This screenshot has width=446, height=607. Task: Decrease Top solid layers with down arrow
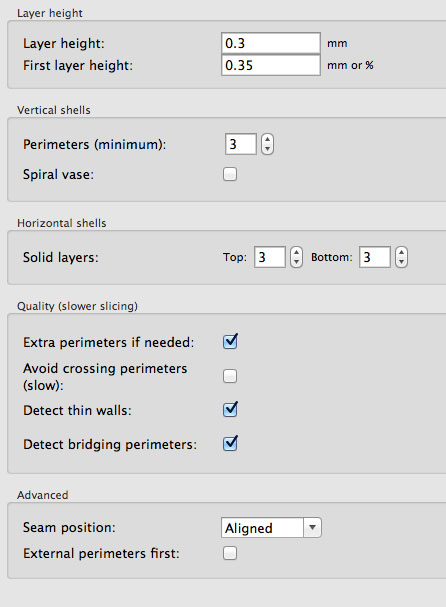tap(296, 262)
